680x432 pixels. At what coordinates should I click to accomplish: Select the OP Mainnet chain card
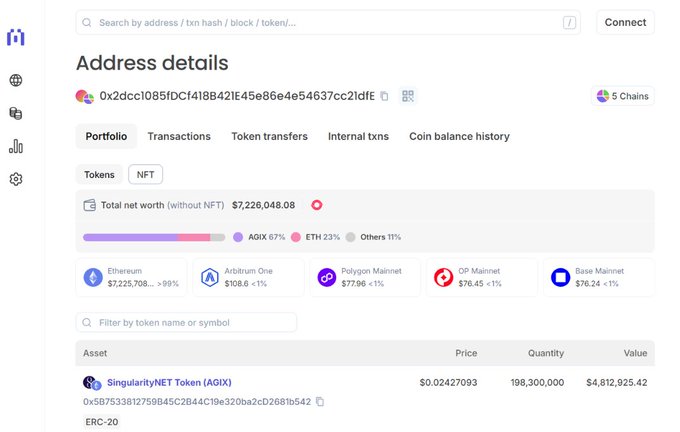click(x=482, y=278)
